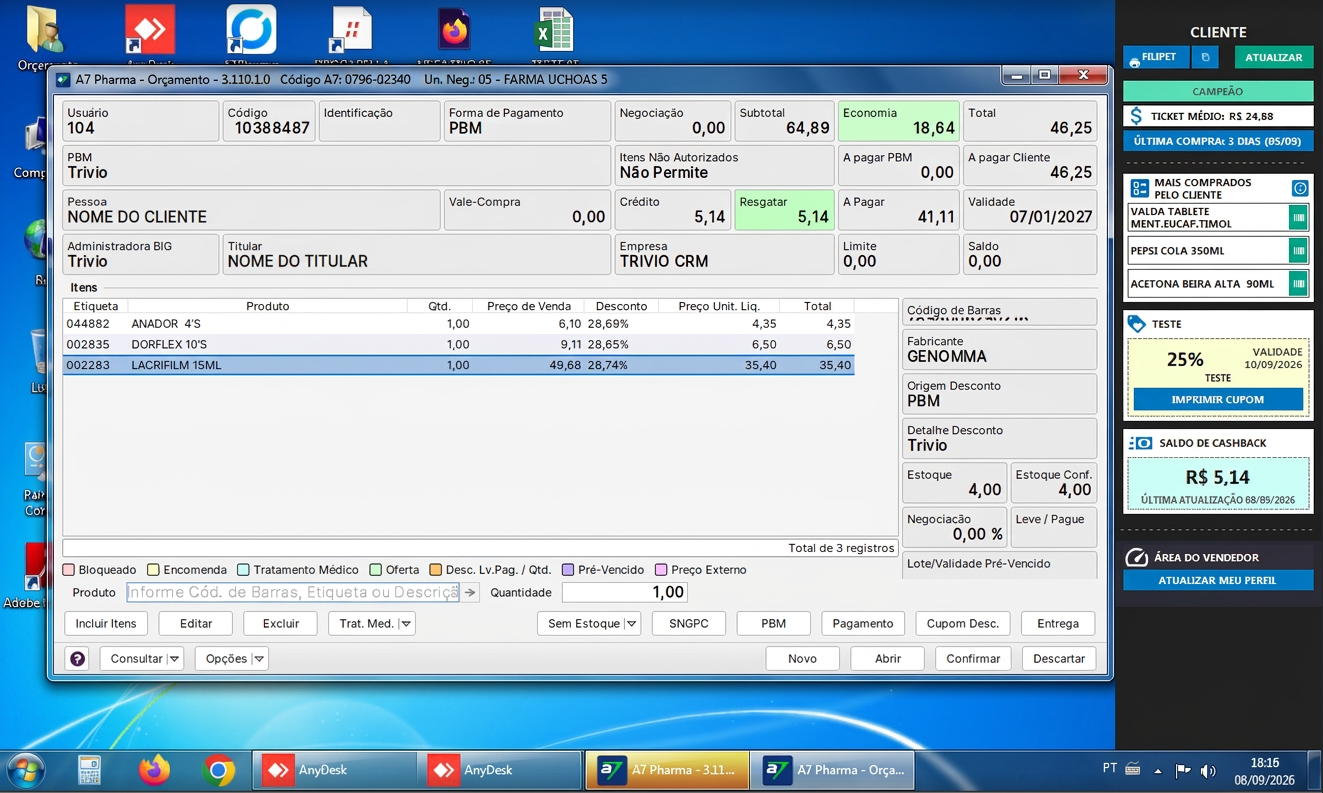Click the PBM button

(773, 624)
